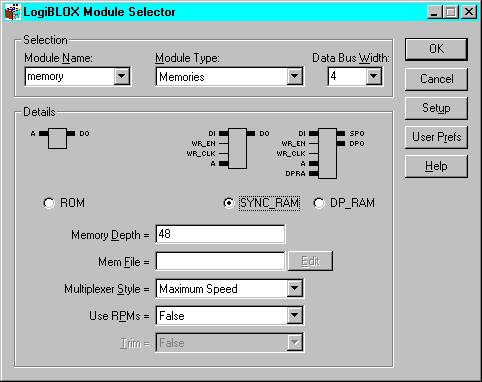The height and width of the screenshot is (382, 482).
Task: Click the Memory Depth input field
Action: (220, 234)
